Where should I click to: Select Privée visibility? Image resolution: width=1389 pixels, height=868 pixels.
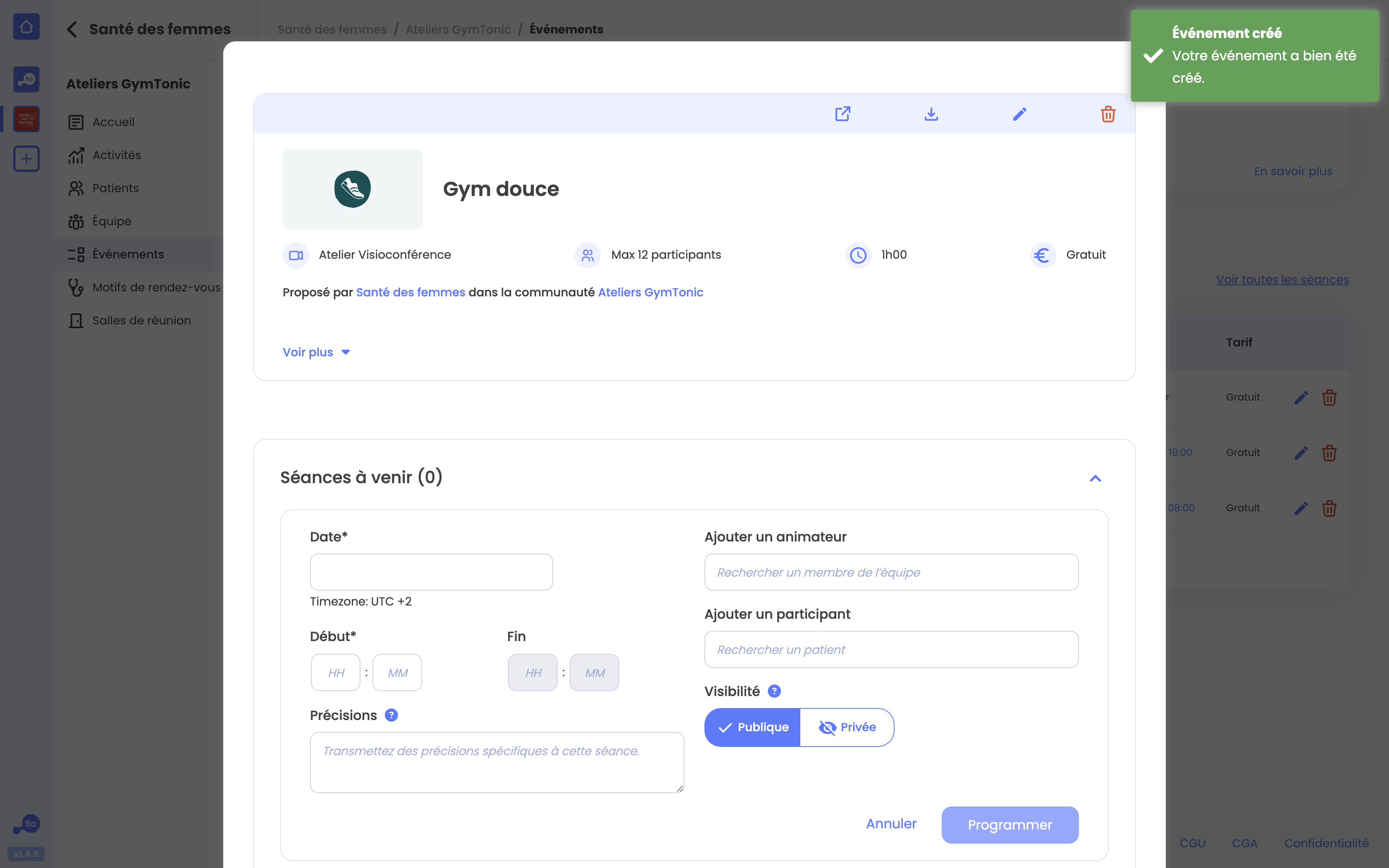coord(847,727)
